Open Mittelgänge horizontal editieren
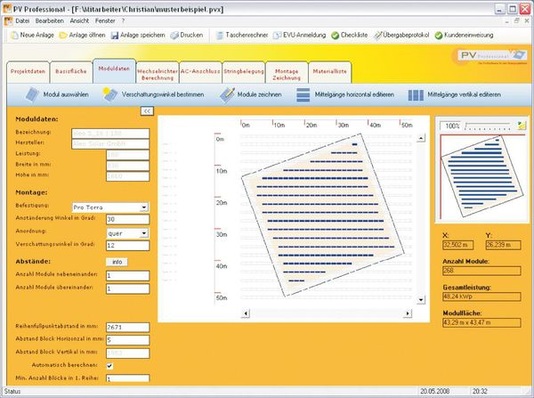Viewport: 534px width, 398px height. click(303, 95)
